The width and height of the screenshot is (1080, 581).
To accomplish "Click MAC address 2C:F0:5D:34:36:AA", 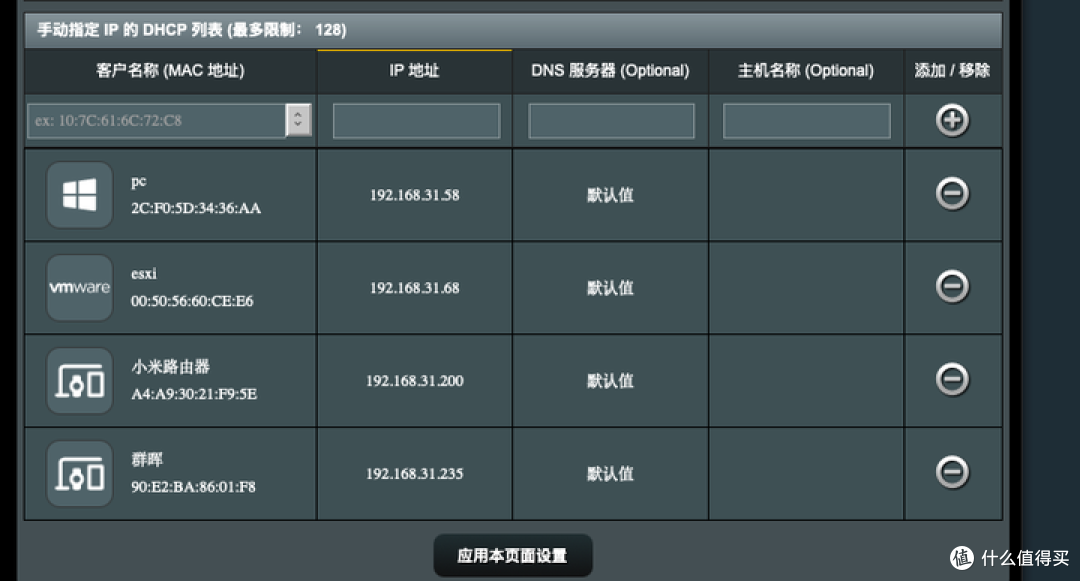I will (x=196, y=209).
